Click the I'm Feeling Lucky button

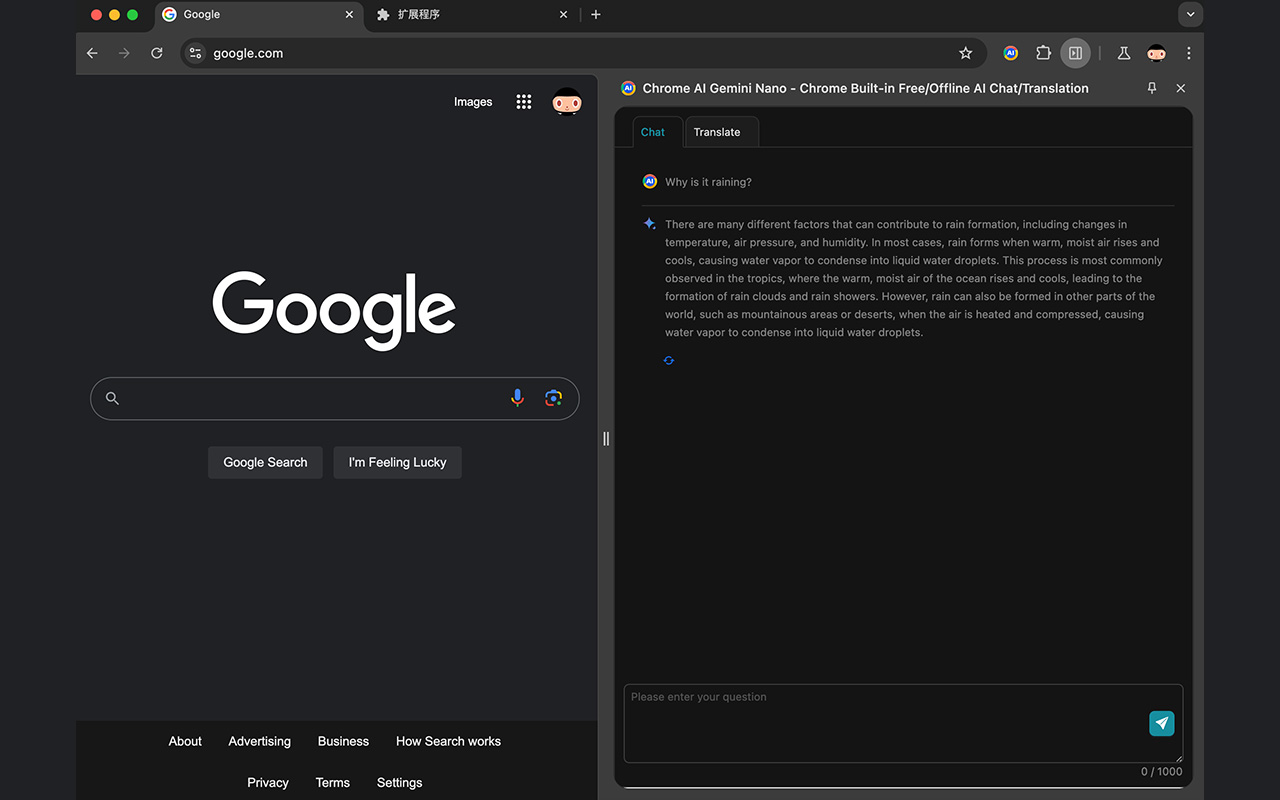click(x=397, y=462)
